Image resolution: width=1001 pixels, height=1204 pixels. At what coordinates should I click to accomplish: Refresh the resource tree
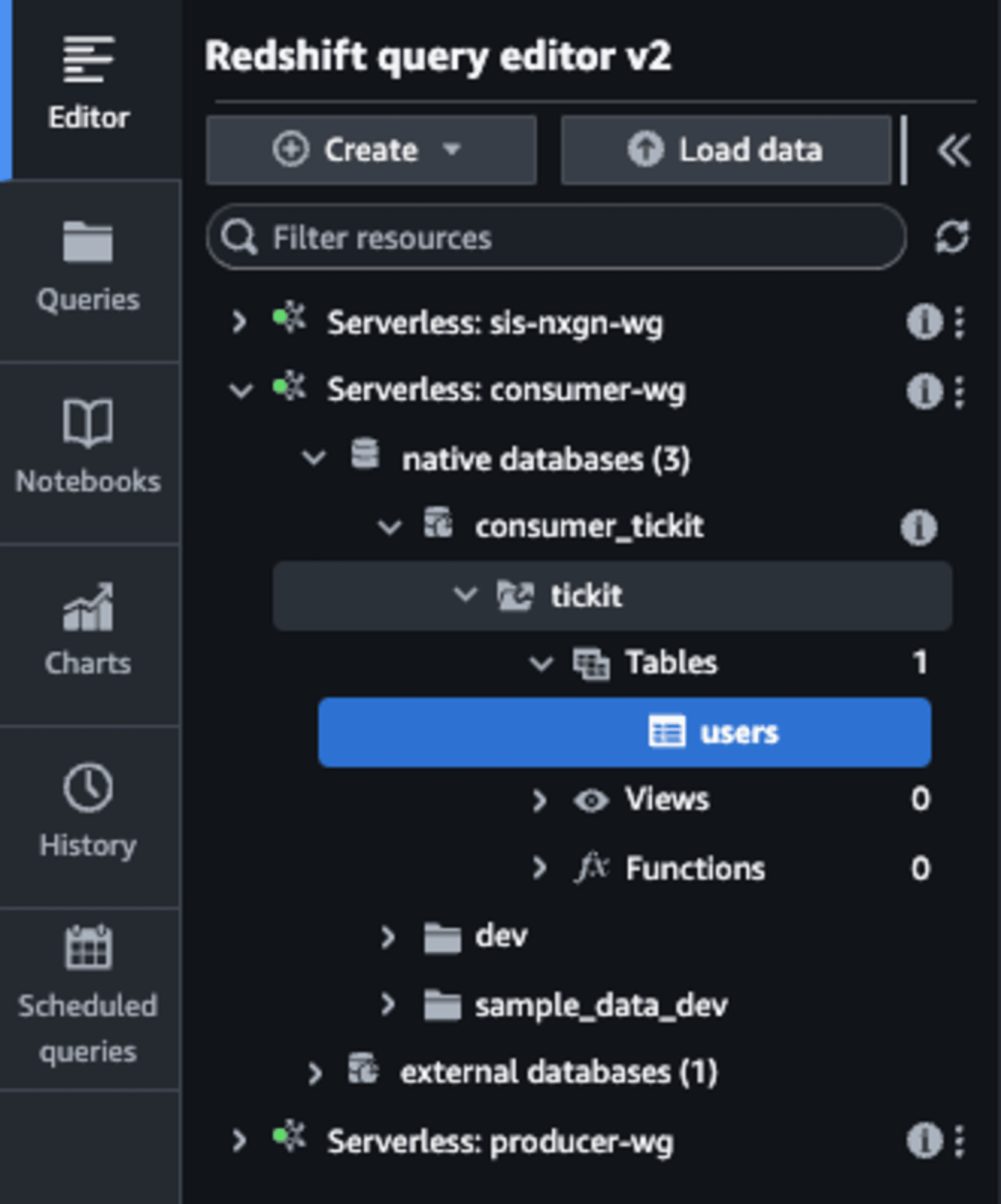[x=952, y=237]
